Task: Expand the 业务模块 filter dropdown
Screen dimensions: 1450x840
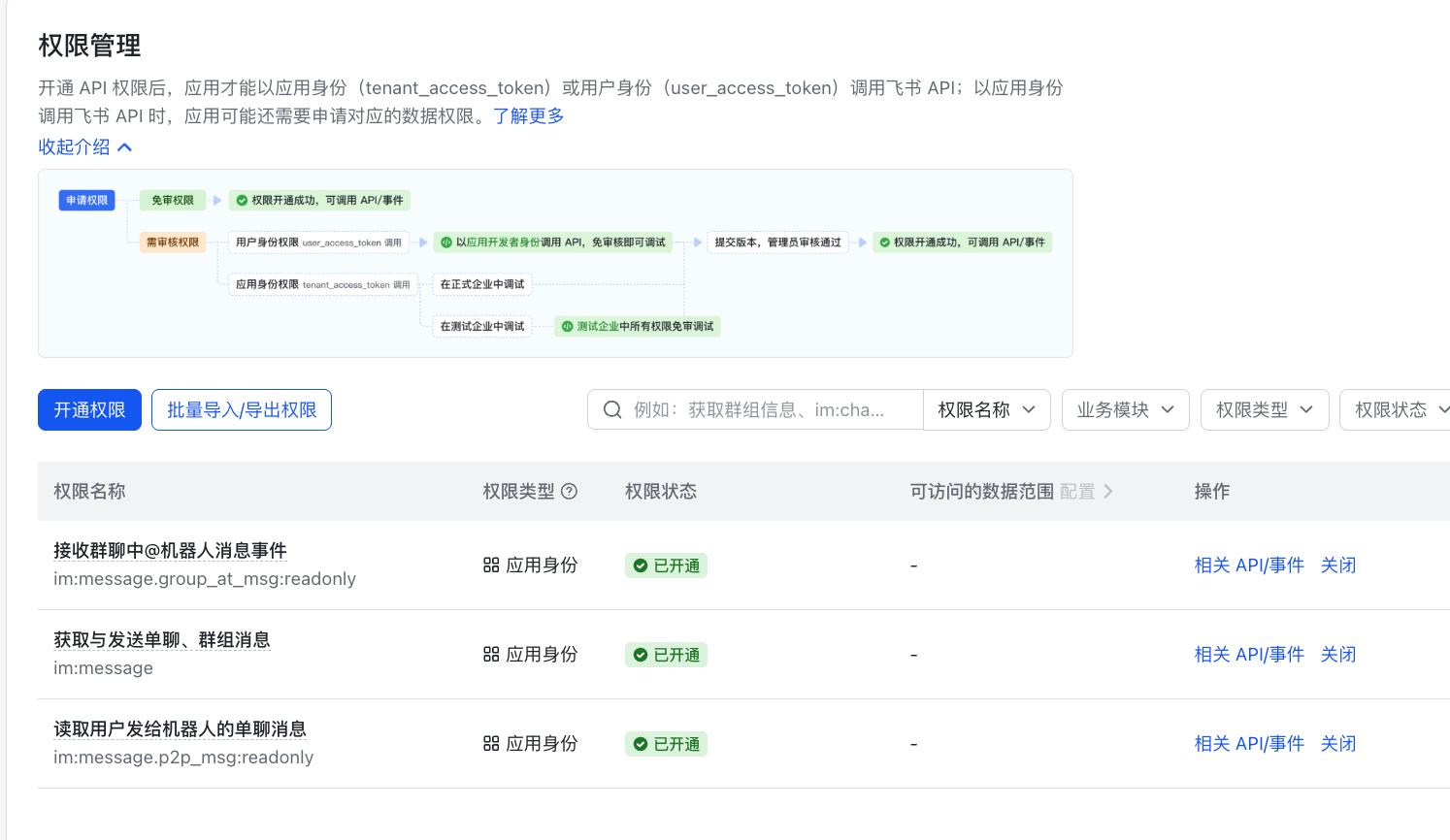Action: click(1125, 409)
